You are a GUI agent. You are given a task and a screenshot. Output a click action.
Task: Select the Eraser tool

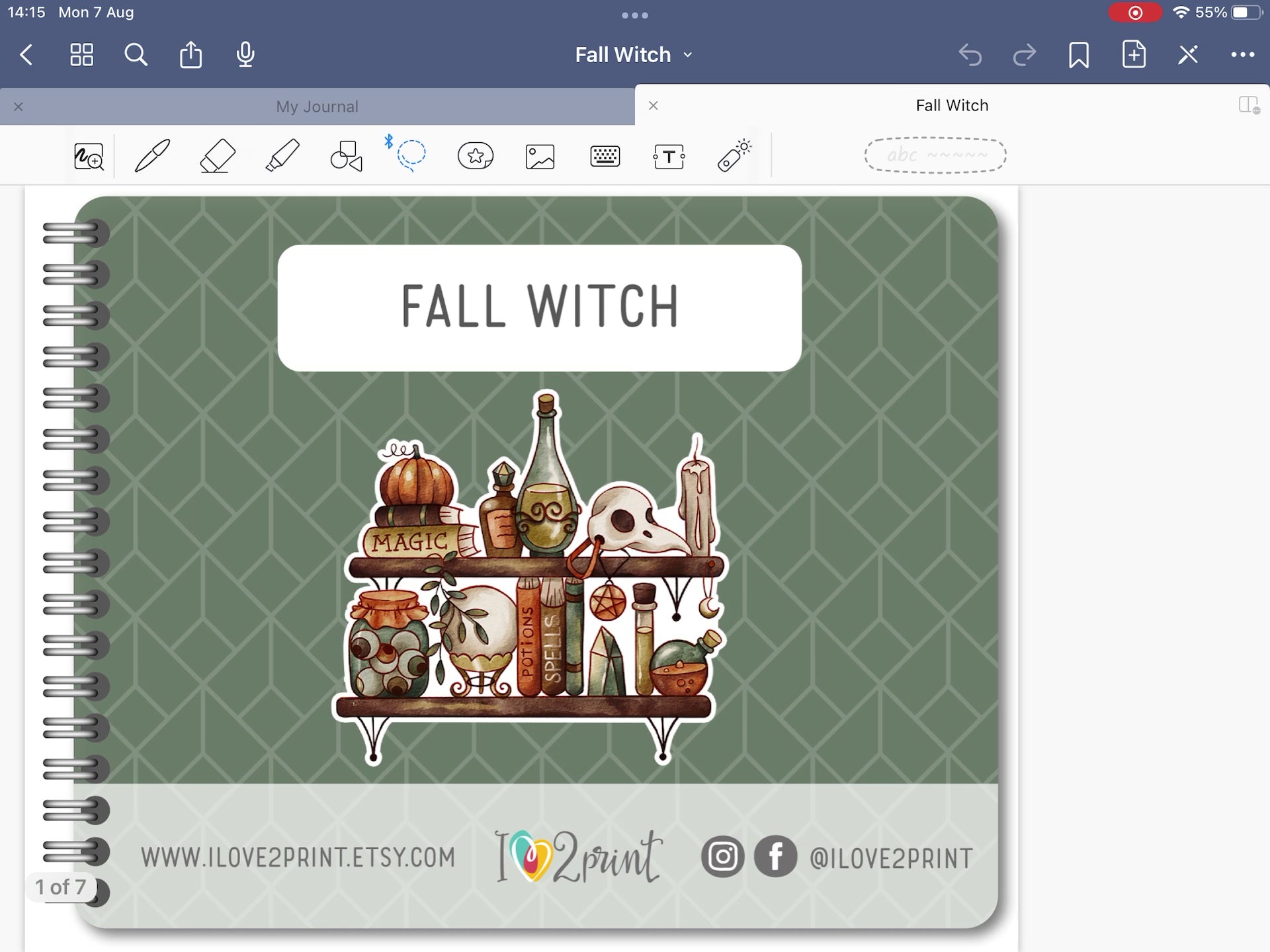point(218,156)
